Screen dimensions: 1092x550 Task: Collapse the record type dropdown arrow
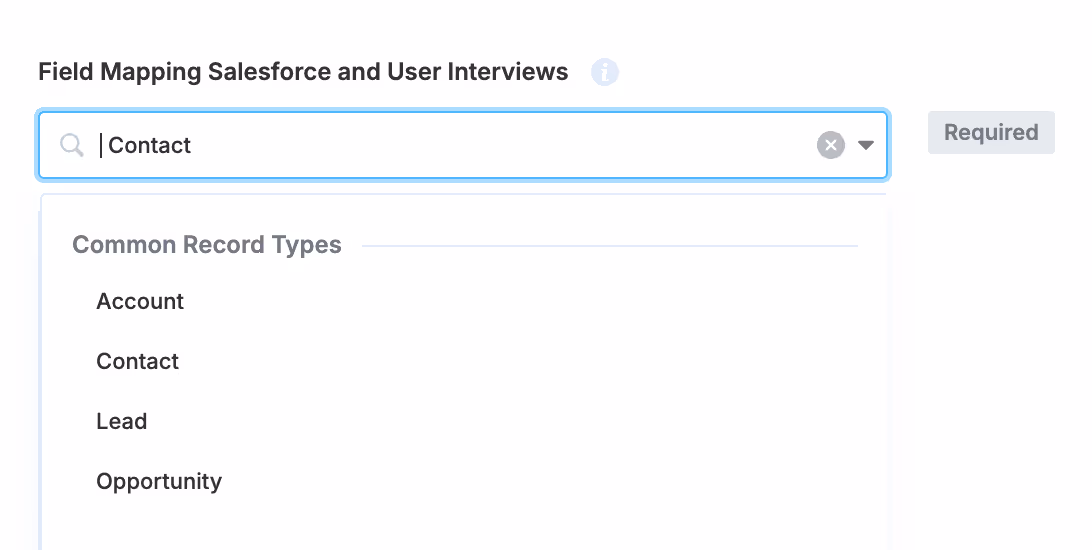tap(866, 146)
